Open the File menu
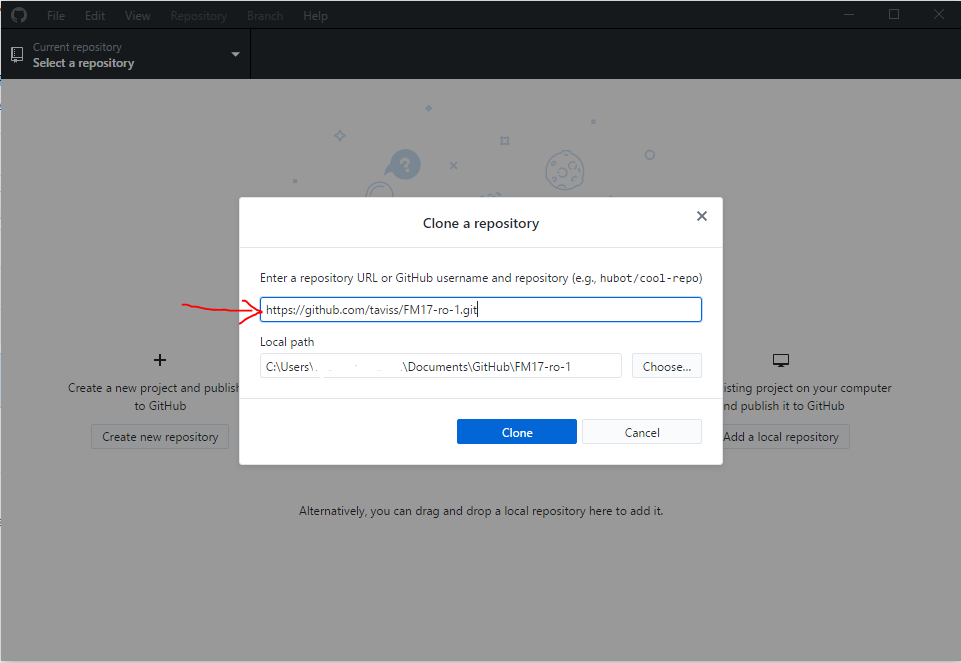Viewport: 961px width, 663px height. 56,16
